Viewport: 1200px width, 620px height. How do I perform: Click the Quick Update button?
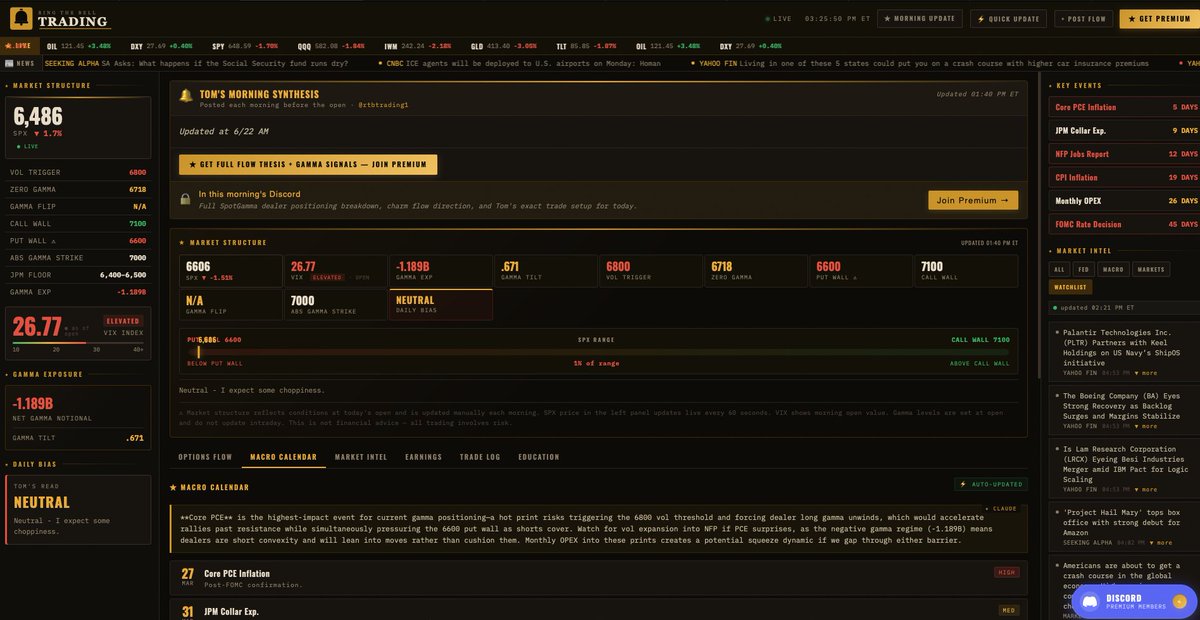[1009, 18]
